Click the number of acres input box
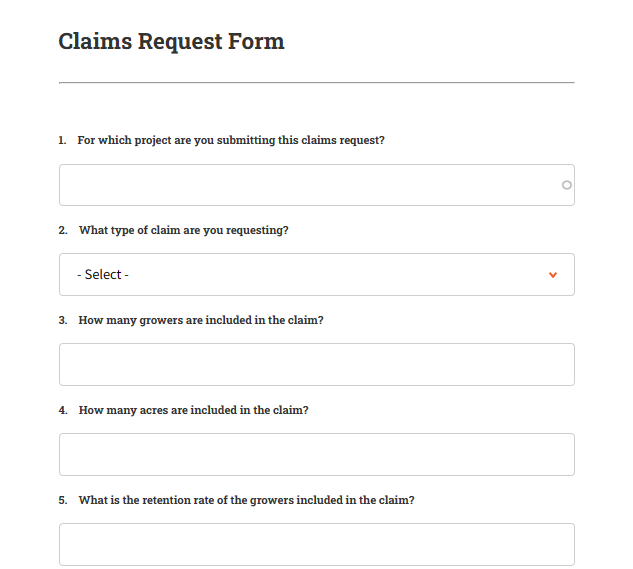 click(316, 454)
